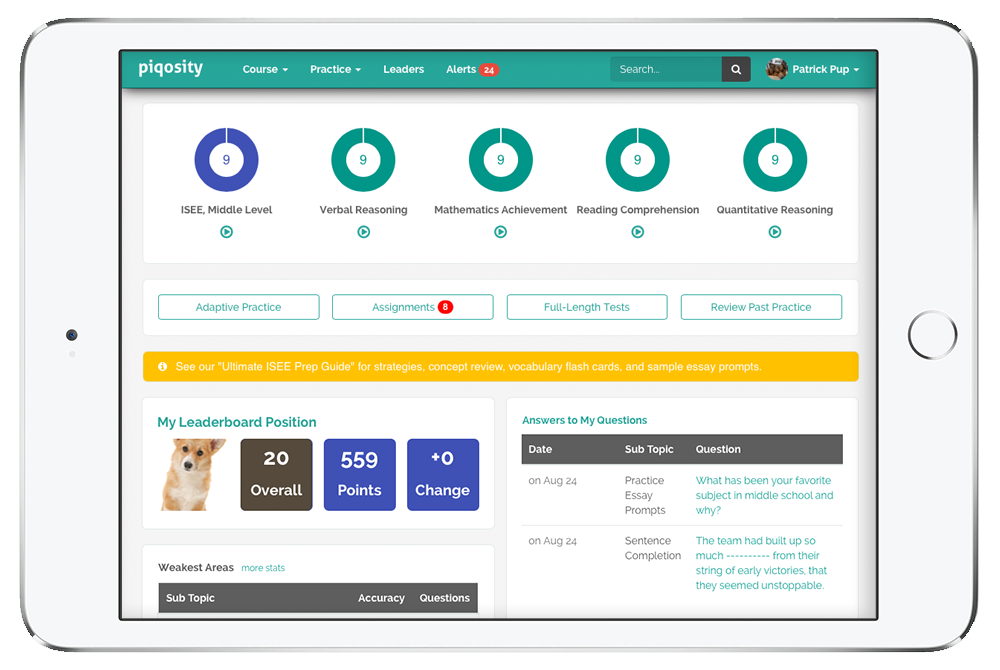1000x670 pixels.
Task: Click play icon under Quantitative Reasoning
Action: (775, 232)
